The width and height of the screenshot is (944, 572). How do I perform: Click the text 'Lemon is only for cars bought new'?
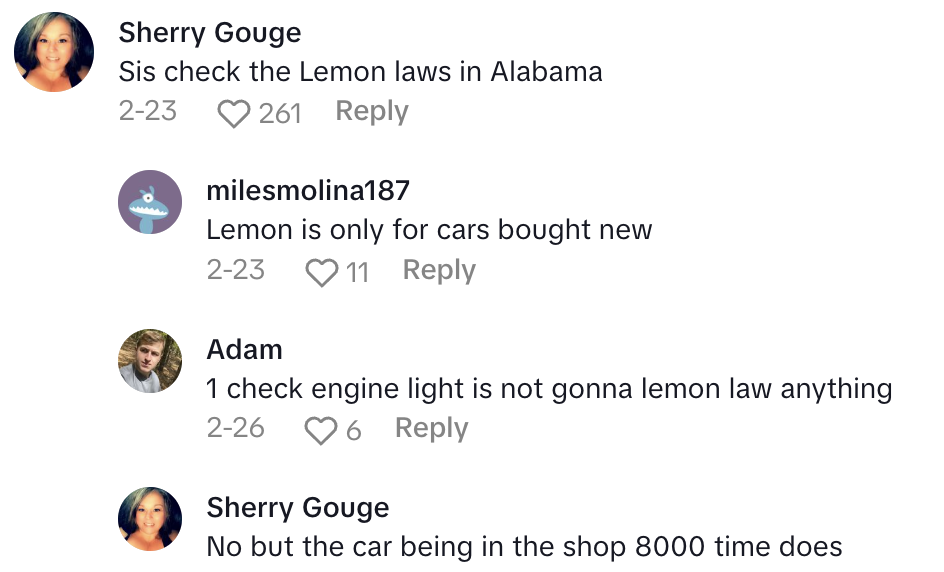click(x=429, y=229)
